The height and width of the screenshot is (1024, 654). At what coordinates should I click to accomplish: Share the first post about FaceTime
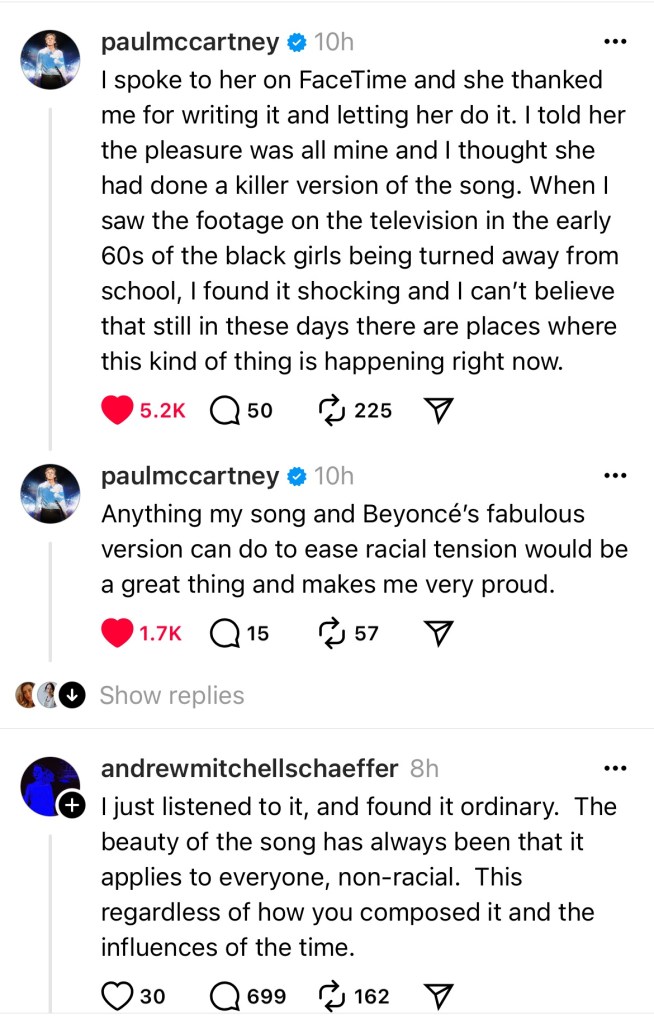tap(440, 410)
